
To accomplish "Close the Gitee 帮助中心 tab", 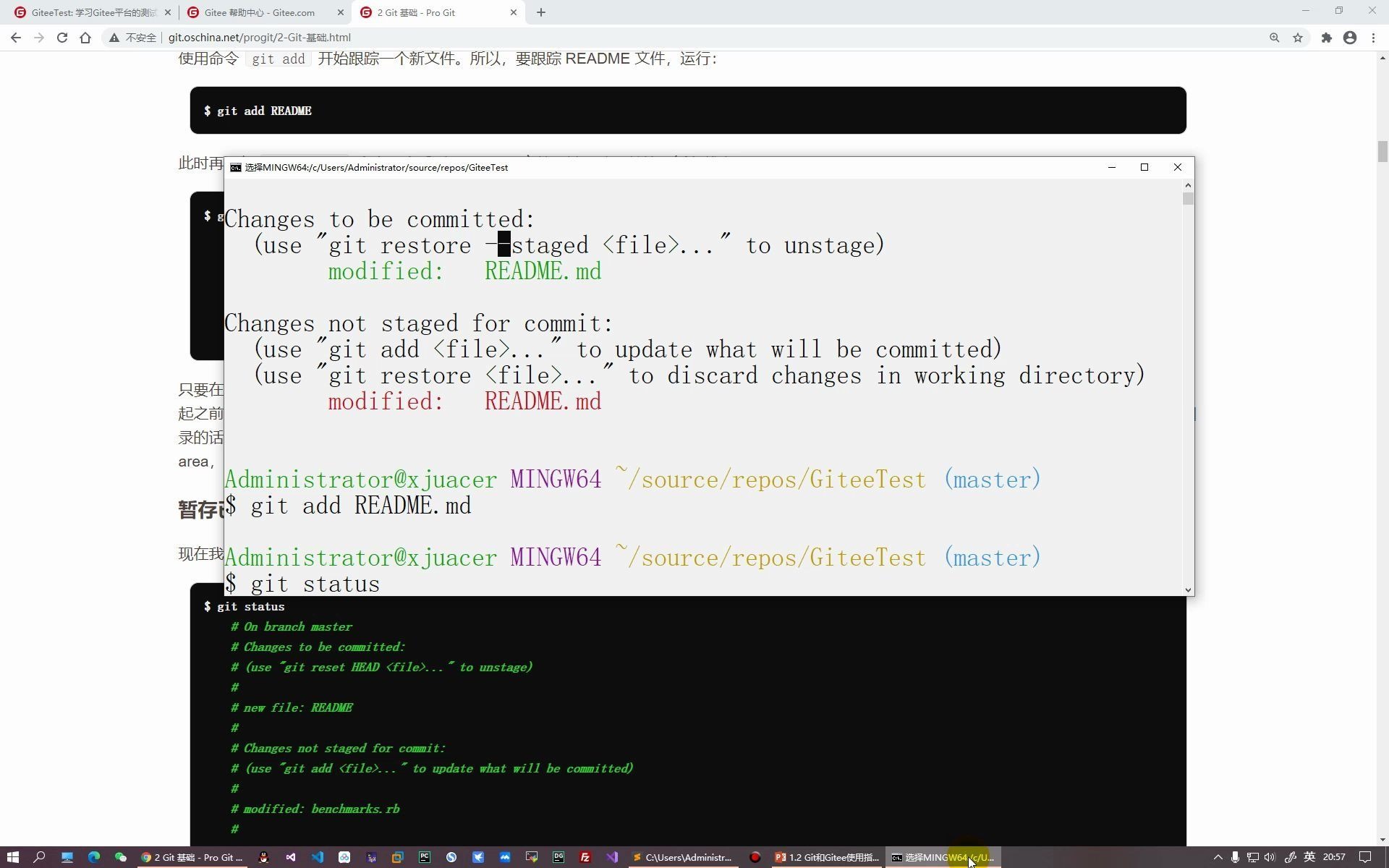I will [x=341, y=12].
